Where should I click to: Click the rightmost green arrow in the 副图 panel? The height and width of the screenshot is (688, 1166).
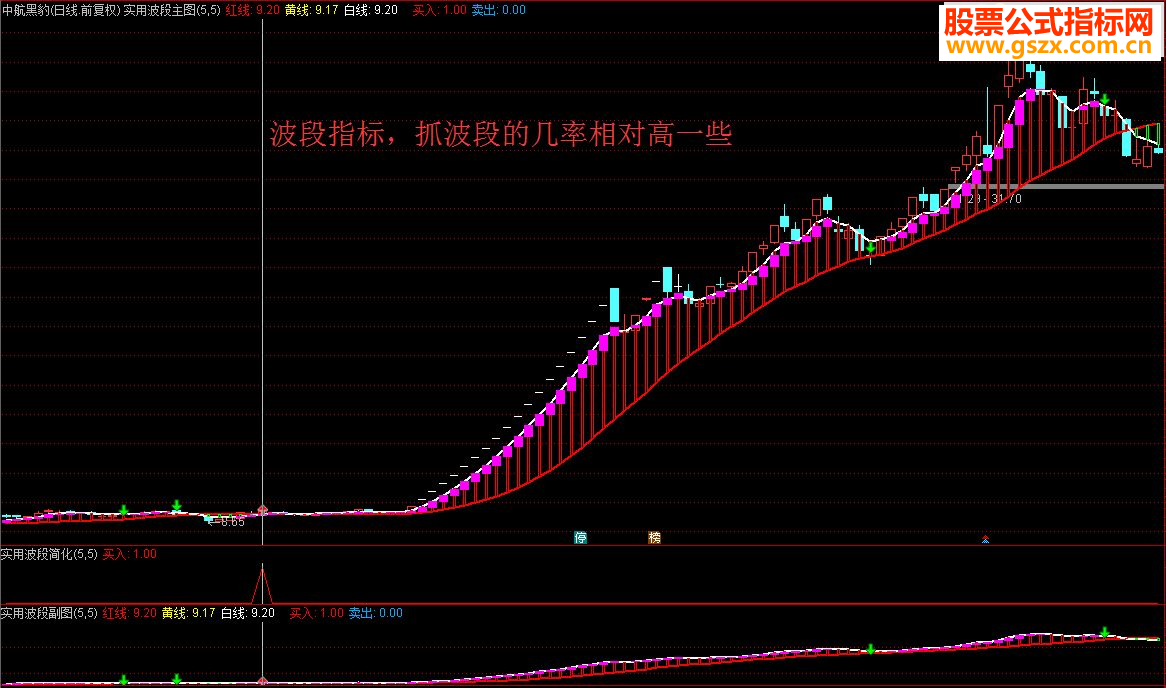1105,632
